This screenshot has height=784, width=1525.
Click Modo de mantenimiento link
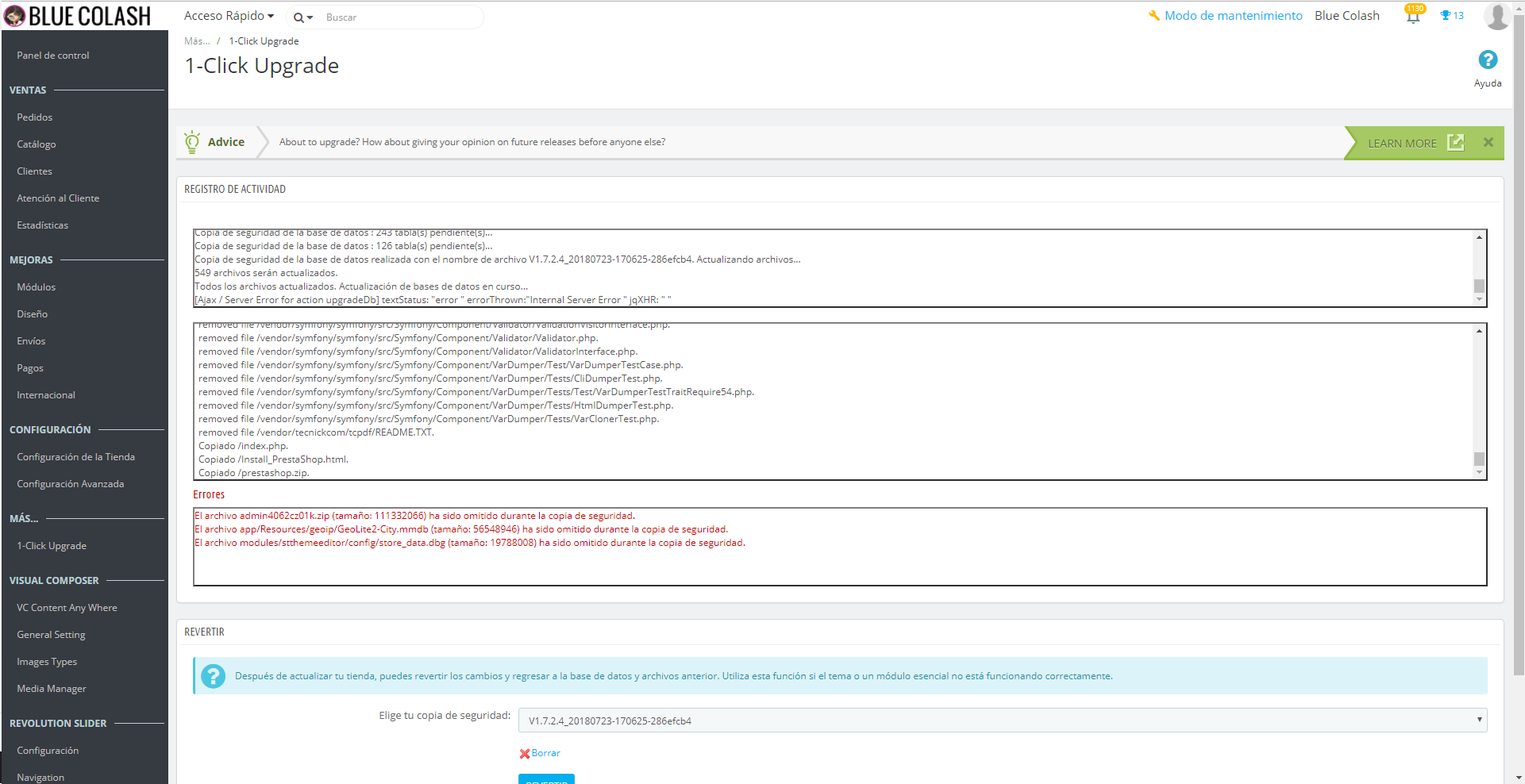pos(1233,16)
